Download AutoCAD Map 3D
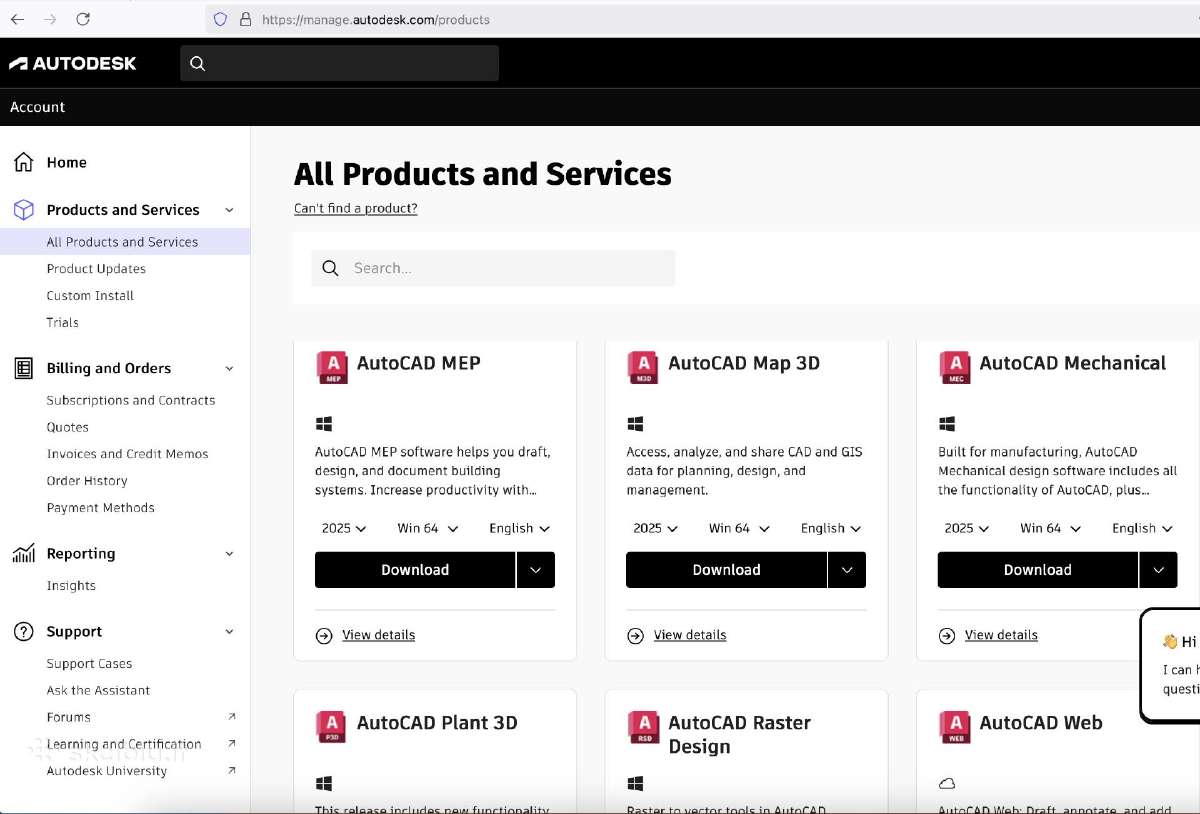This screenshot has width=1200, height=814. (x=726, y=570)
